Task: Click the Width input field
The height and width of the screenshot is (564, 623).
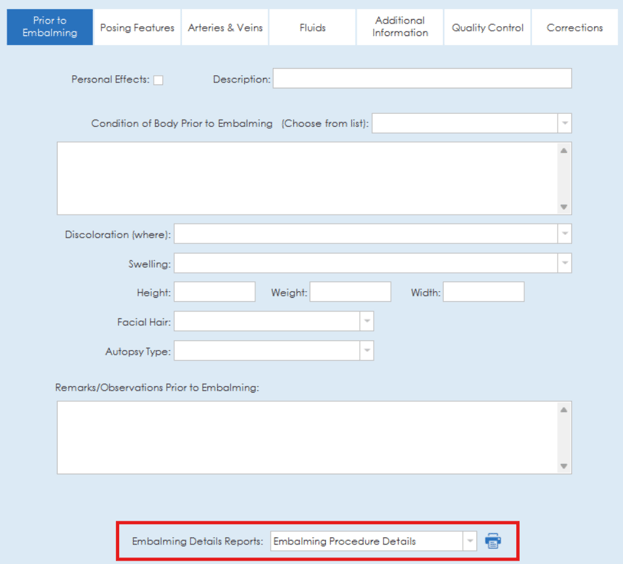Action: pyautogui.click(x=483, y=292)
